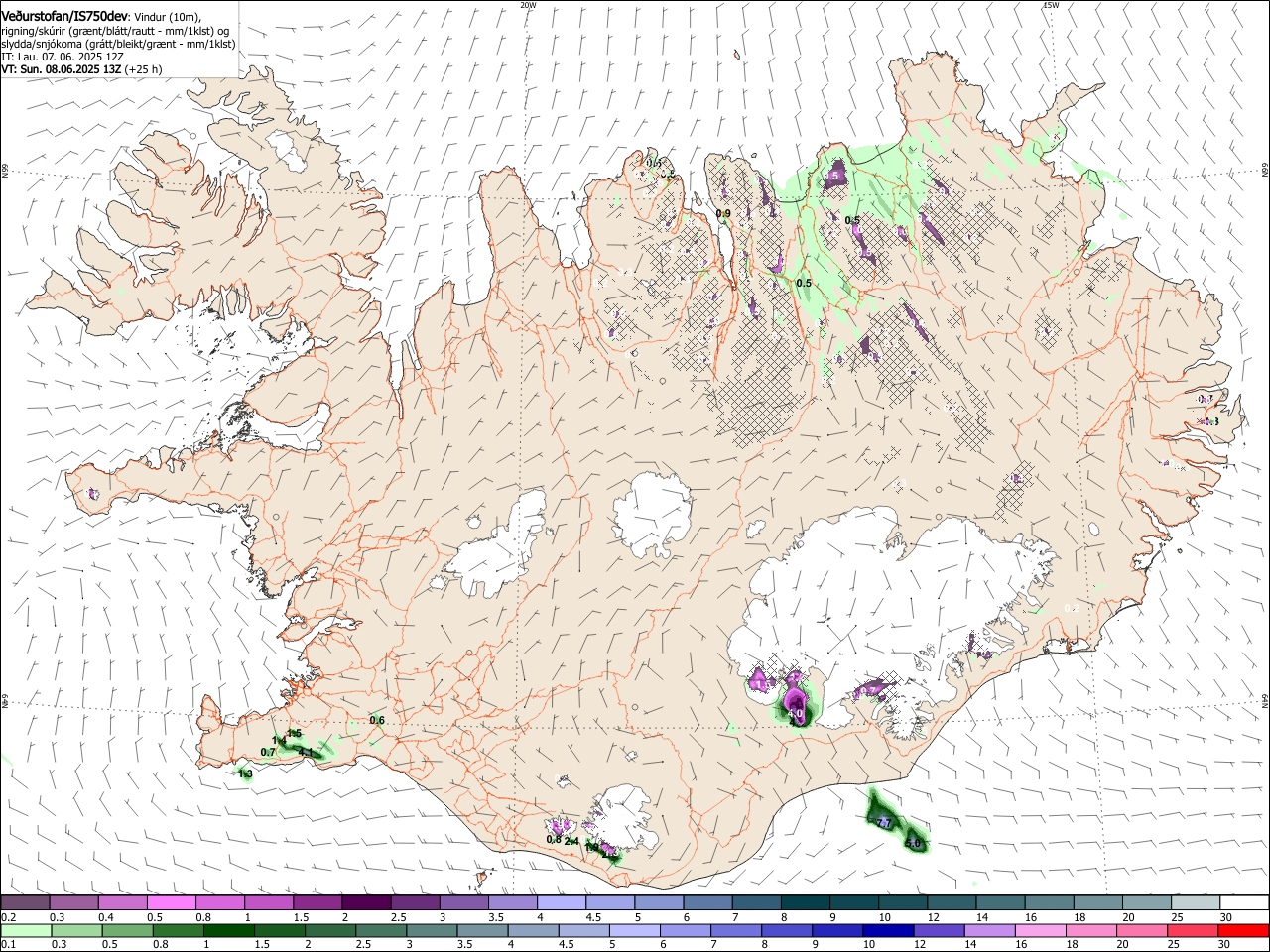Click the 'VT: Sun. 08.06.2025 13Z (+25 h)' line
This screenshot has height=952, width=1270.
(81, 69)
